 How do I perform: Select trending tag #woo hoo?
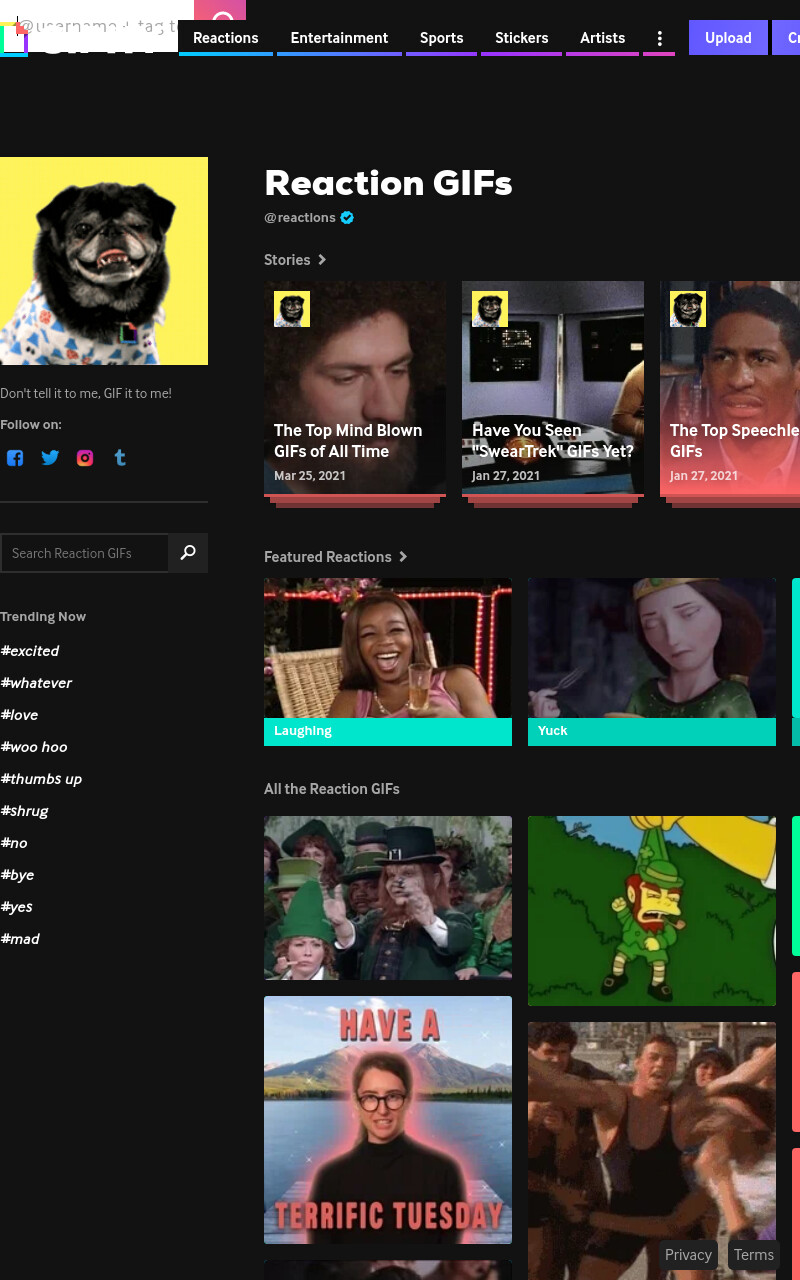[34, 747]
